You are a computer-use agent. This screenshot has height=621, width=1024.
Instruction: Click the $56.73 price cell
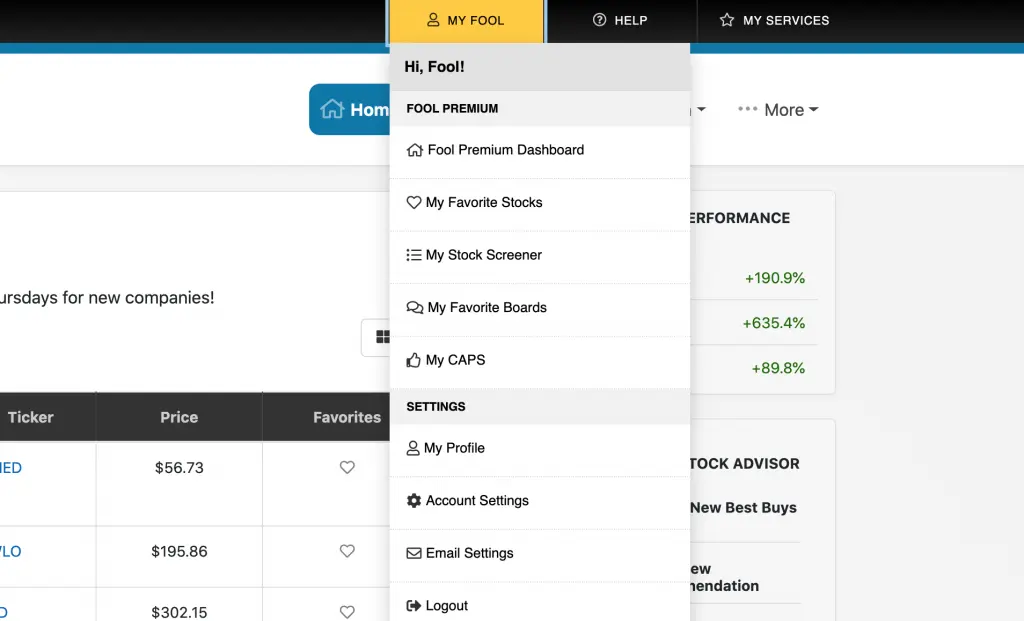[179, 468]
